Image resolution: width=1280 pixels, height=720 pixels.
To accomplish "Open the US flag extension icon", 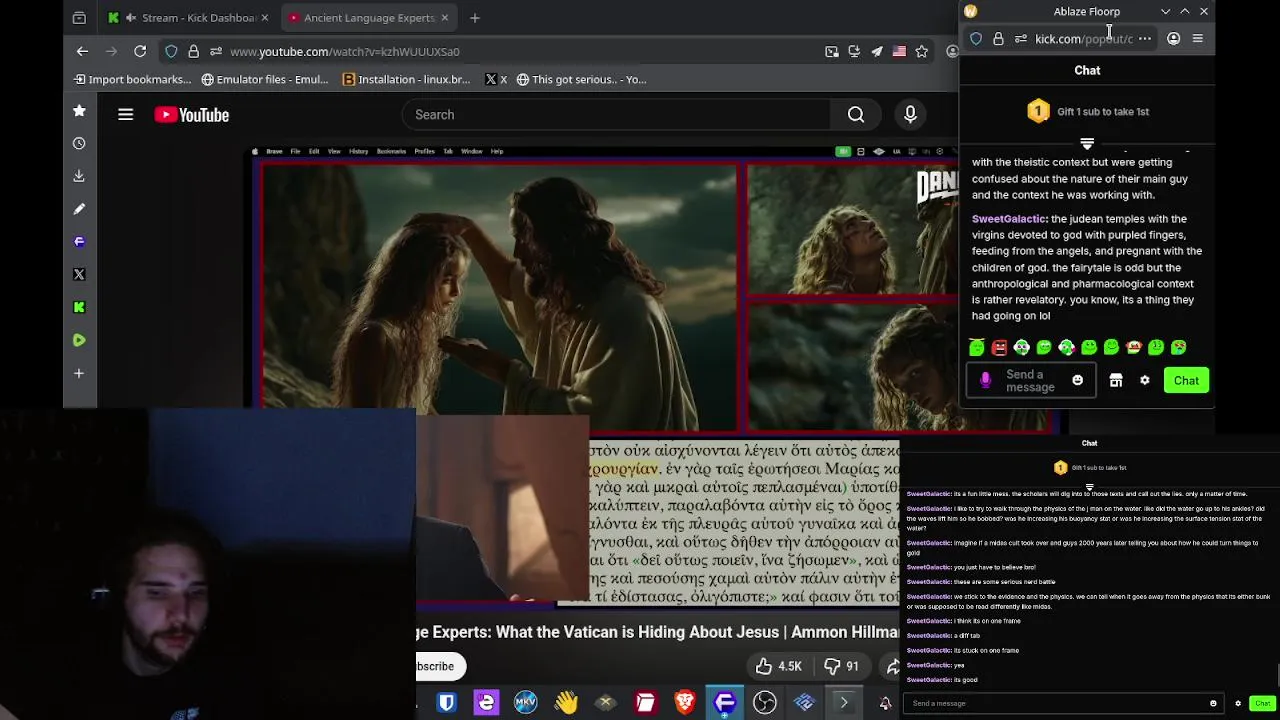I will pyautogui.click(x=899, y=51).
